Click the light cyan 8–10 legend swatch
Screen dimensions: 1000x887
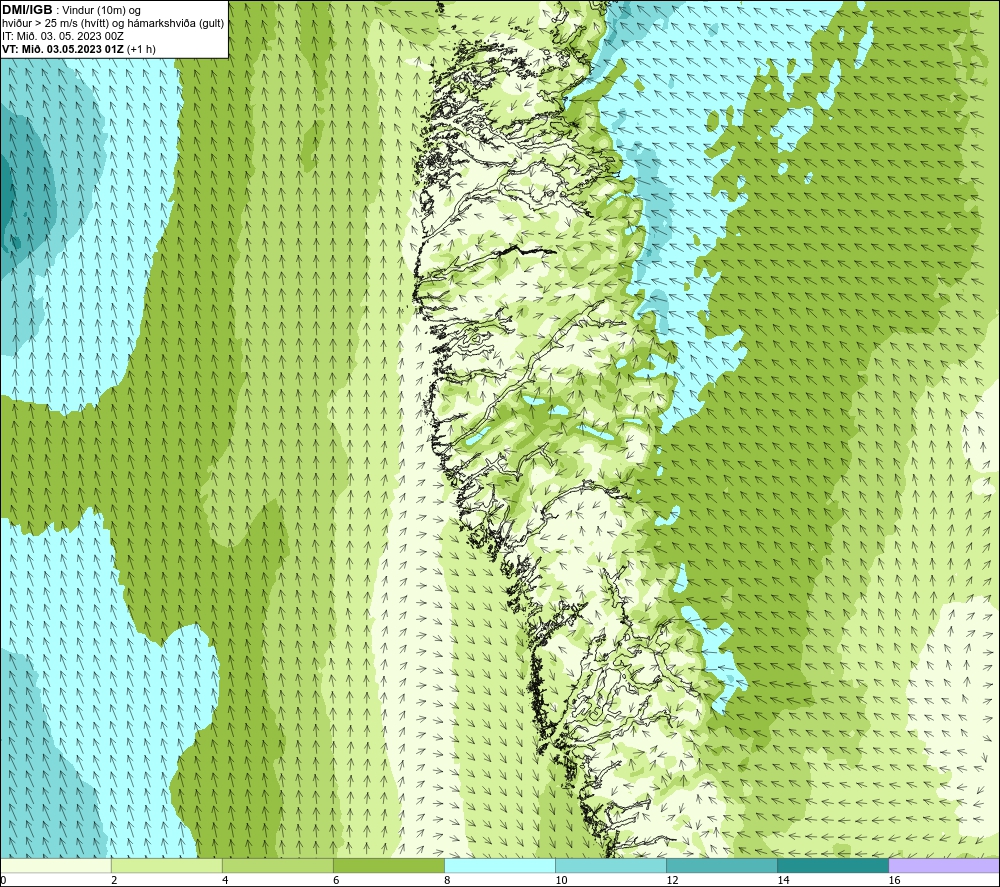pos(499,865)
